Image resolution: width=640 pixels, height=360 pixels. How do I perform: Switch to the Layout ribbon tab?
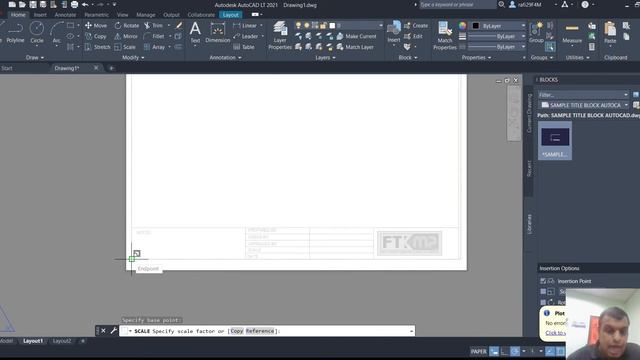point(231,15)
